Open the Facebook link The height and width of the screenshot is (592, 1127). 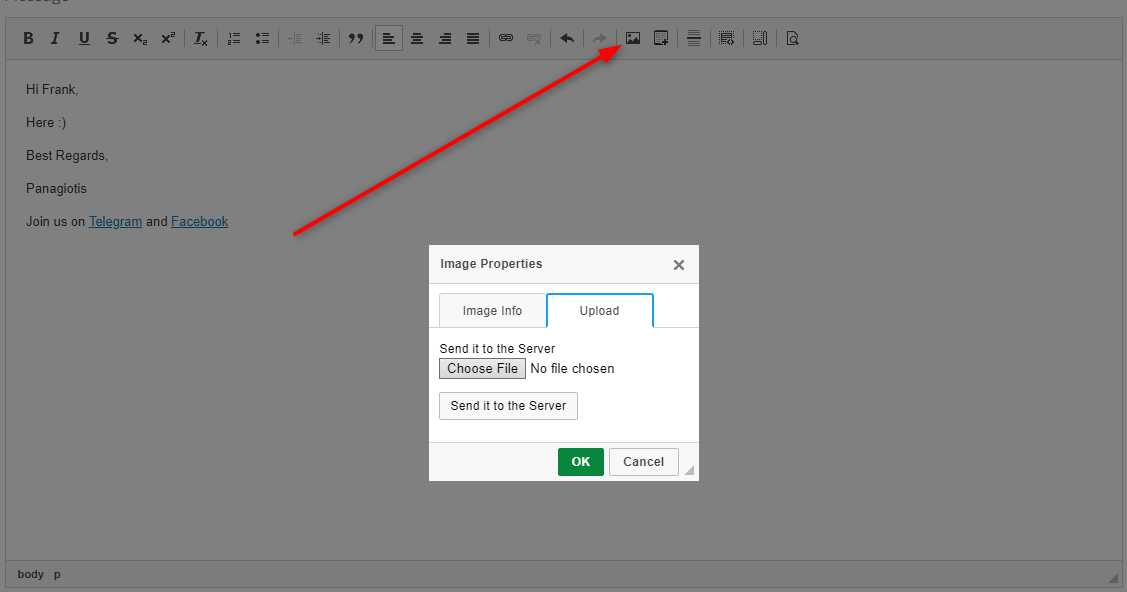pyautogui.click(x=199, y=221)
